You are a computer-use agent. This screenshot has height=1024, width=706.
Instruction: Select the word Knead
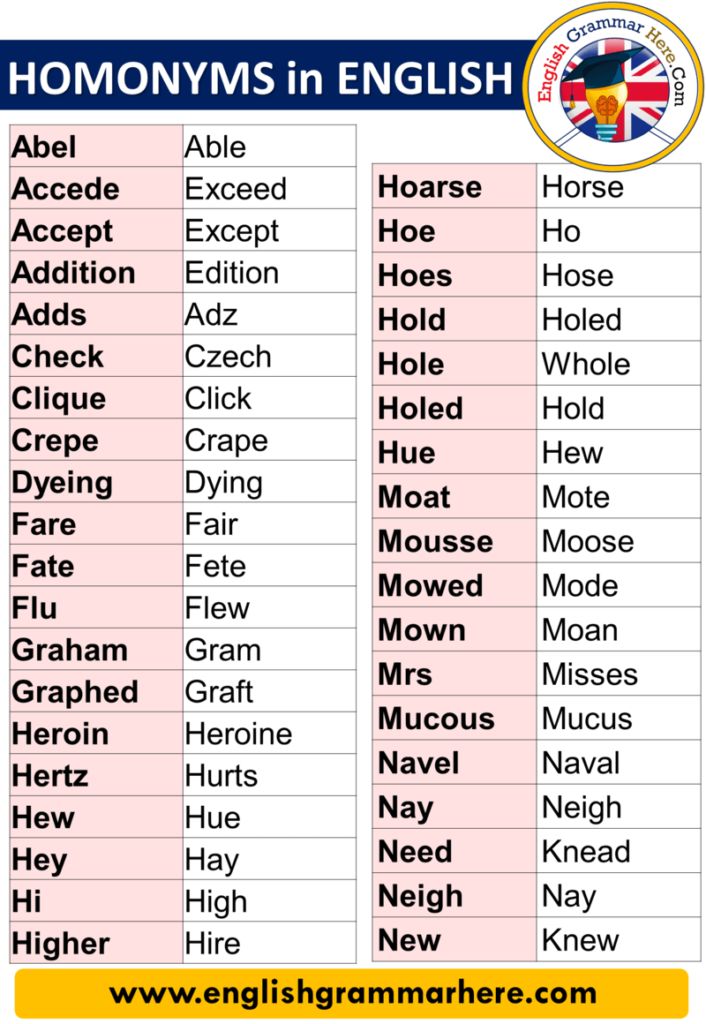(x=586, y=852)
